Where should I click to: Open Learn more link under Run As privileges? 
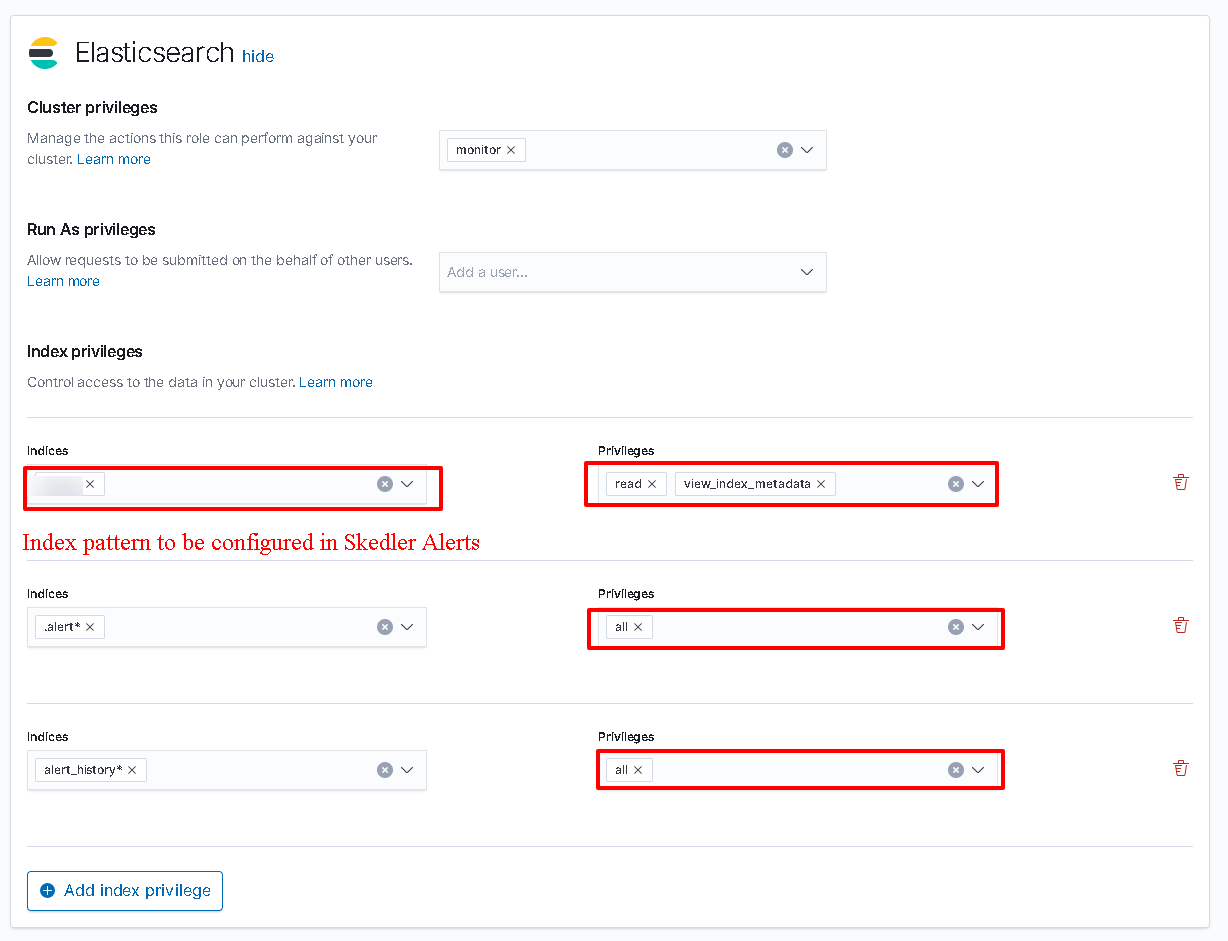63,281
